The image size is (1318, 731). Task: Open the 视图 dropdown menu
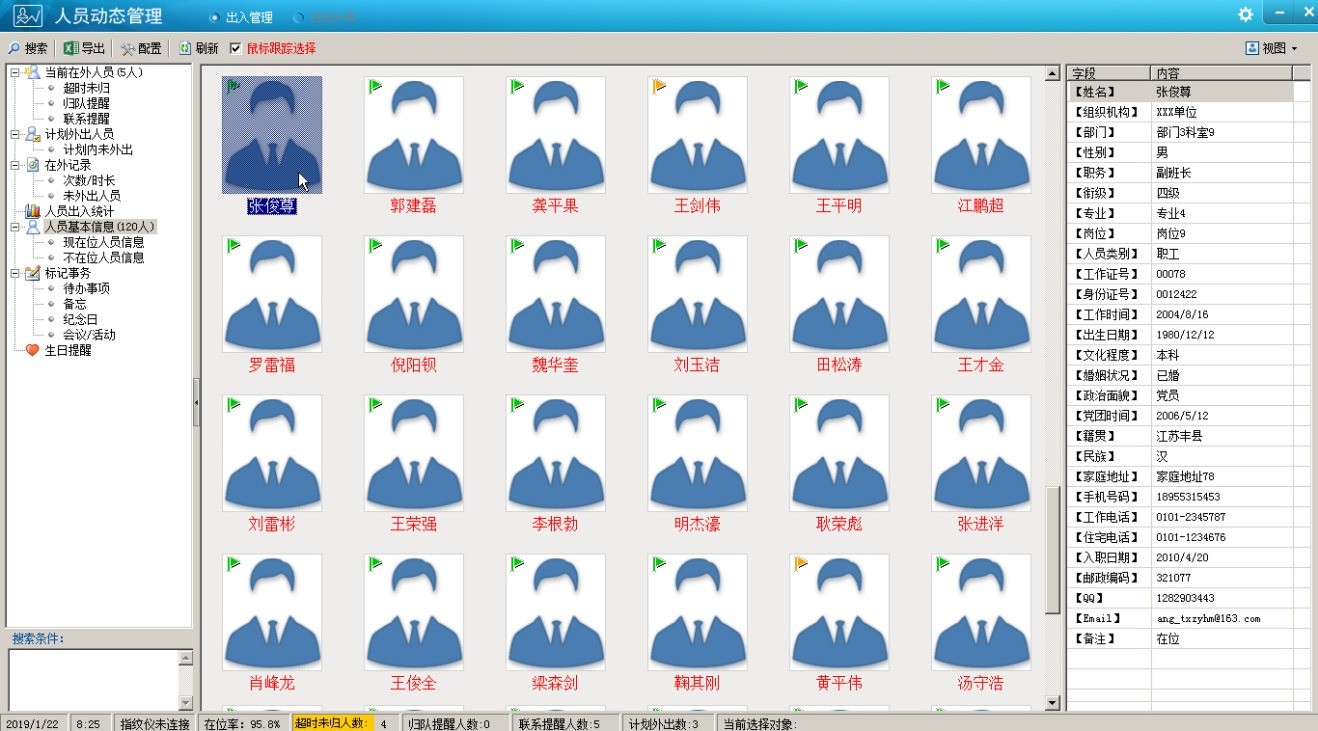1271,48
